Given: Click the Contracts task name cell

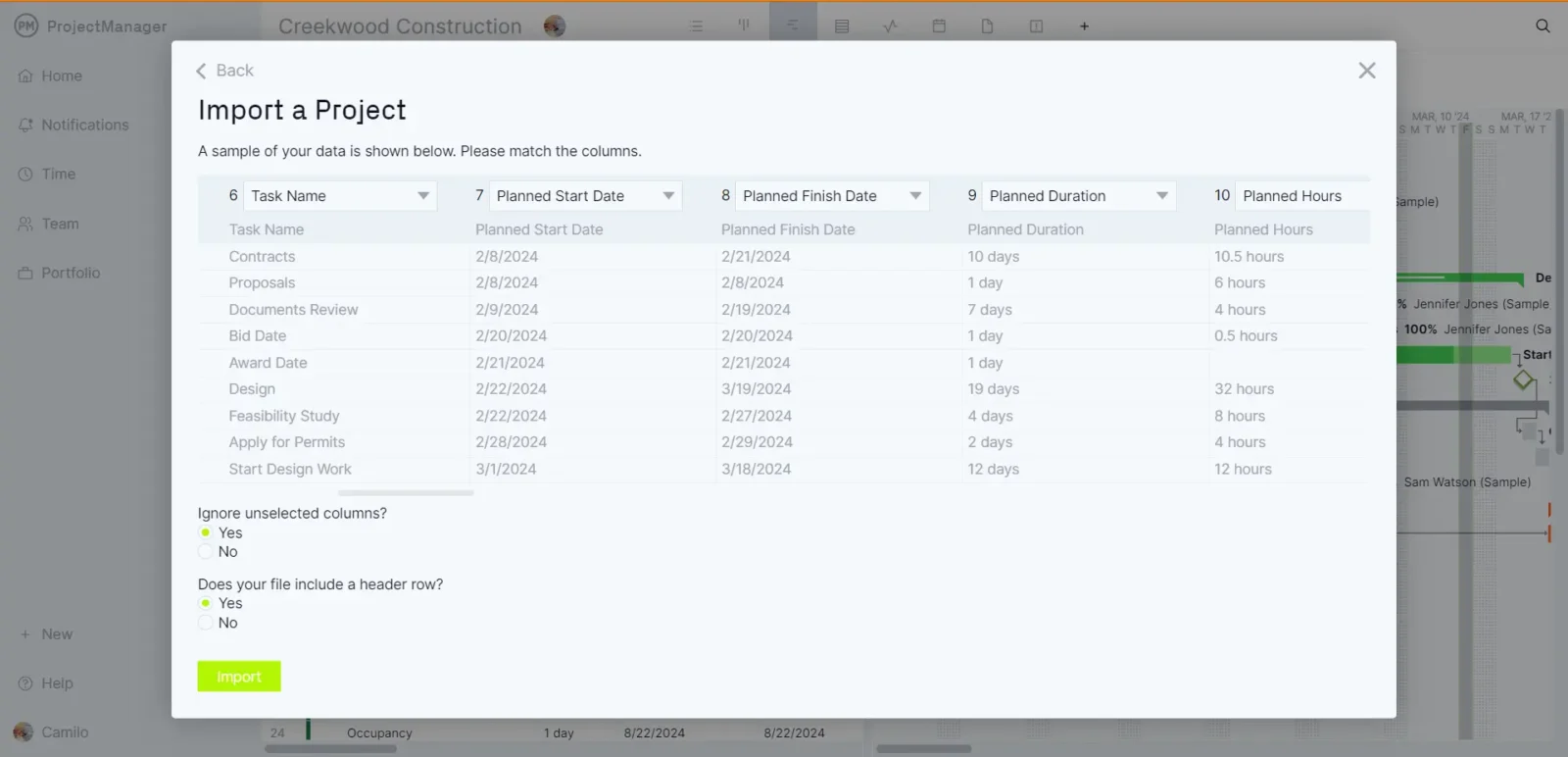Looking at the screenshot, I should (262, 256).
